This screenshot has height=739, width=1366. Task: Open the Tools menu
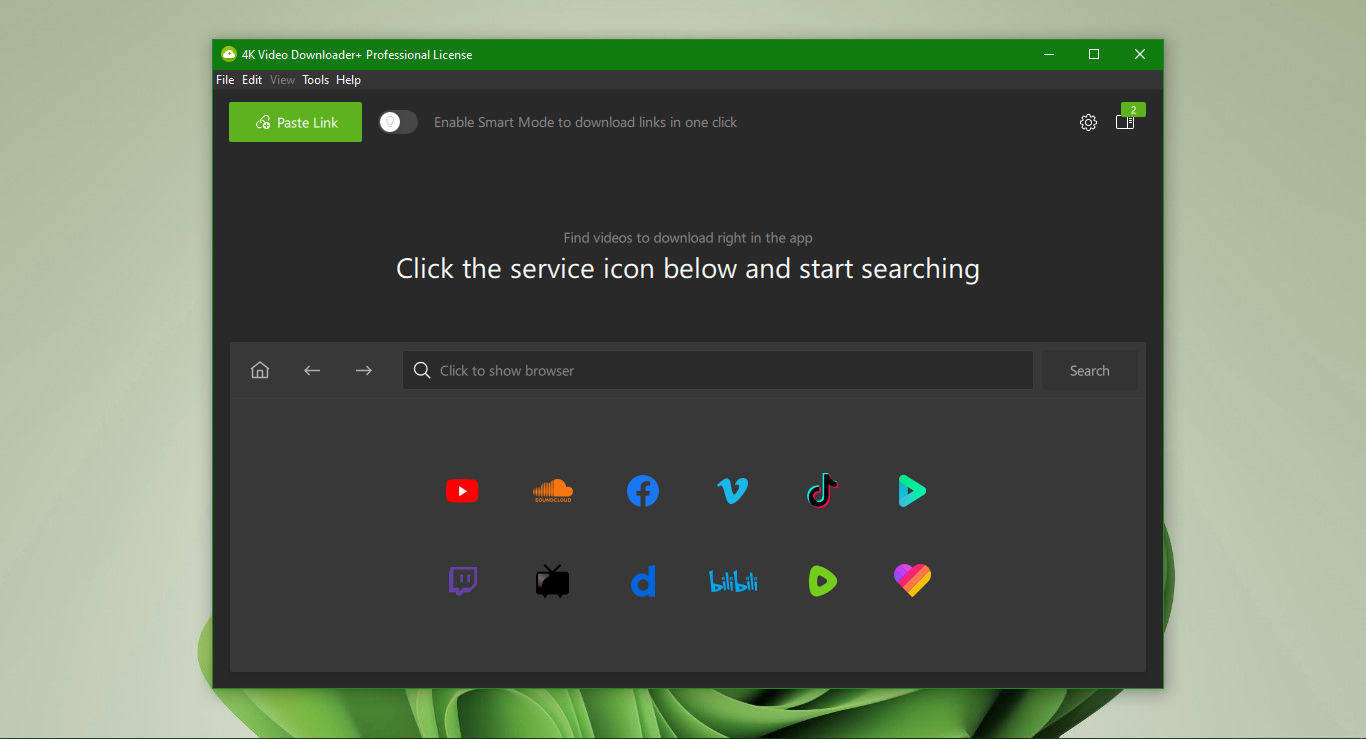click(316, 80)
